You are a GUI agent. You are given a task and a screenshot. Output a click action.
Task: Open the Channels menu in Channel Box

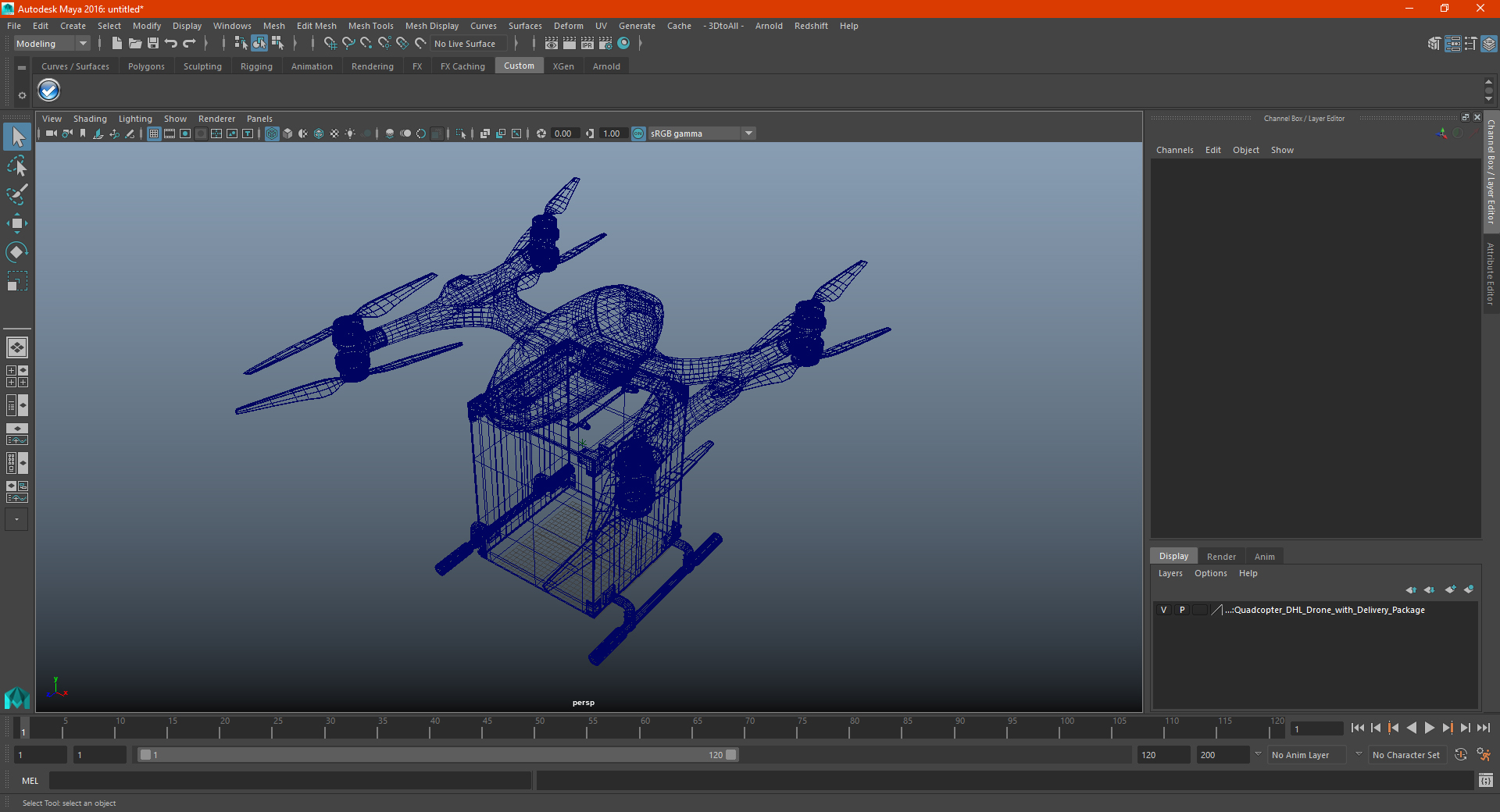pos(1174,150)
